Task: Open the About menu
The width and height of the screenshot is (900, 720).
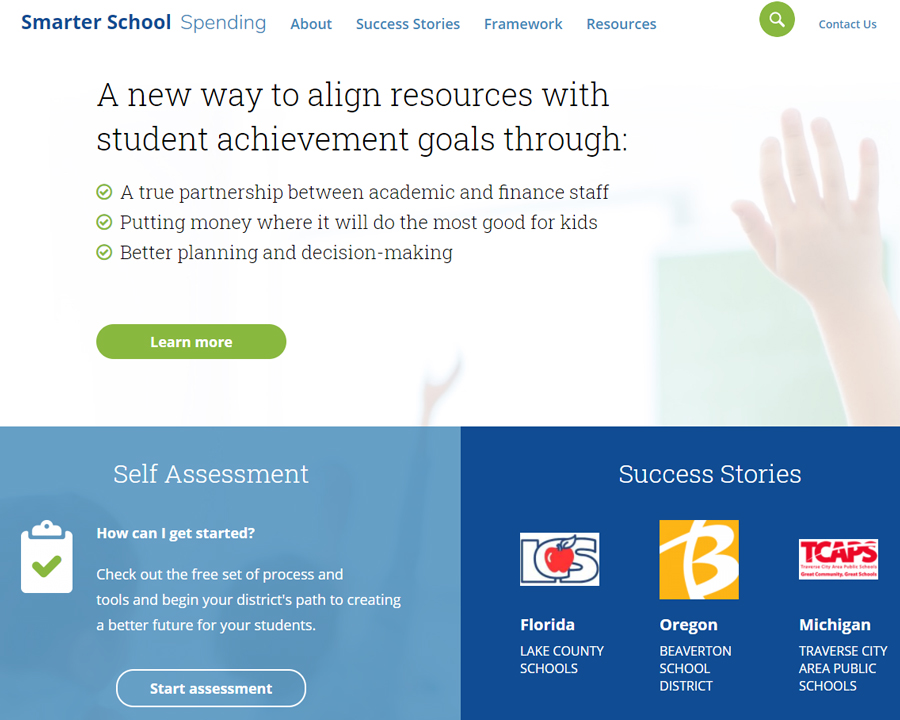Action: [311, 24]
